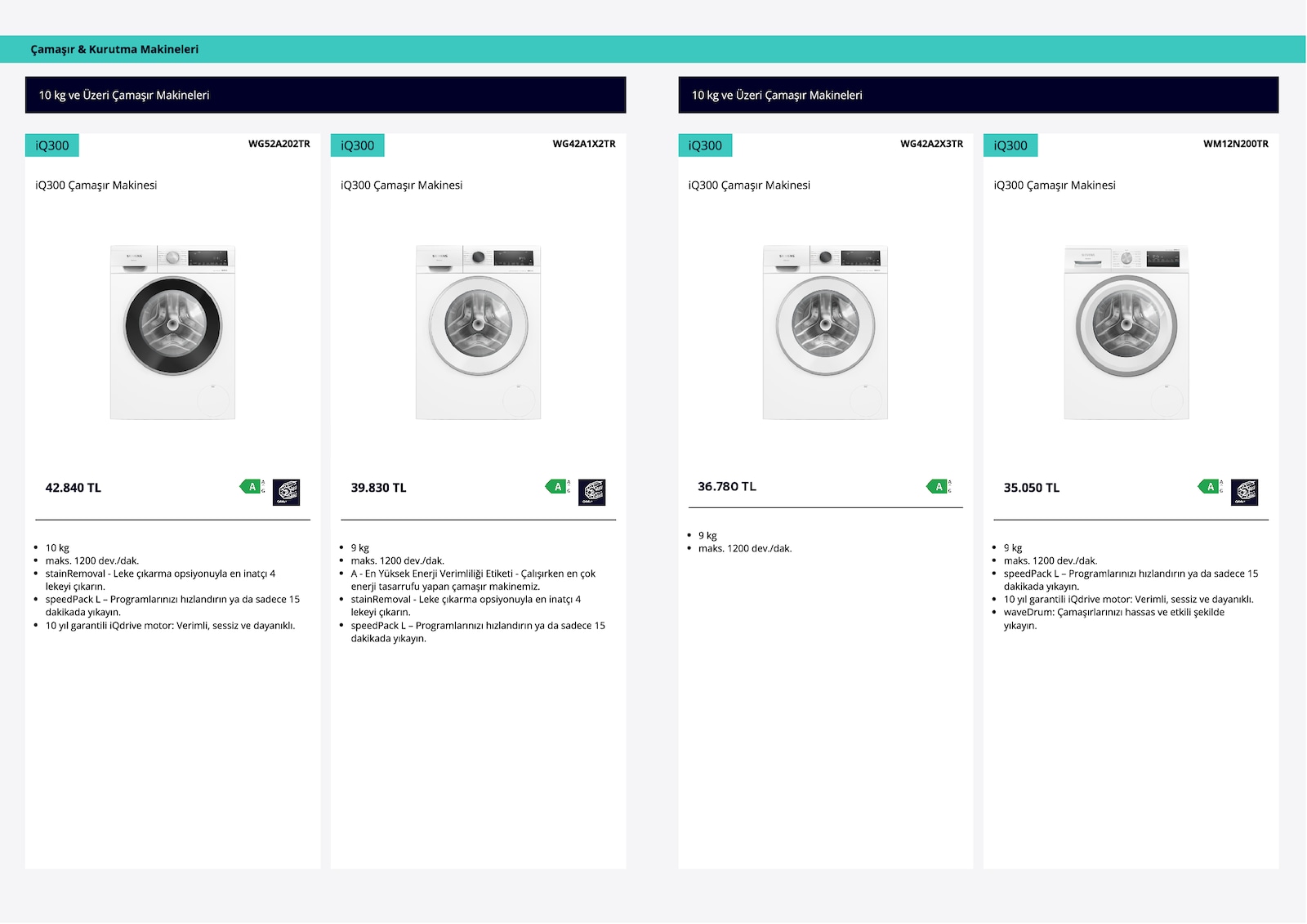This screenshot has height=924, width=1307.
Task: Click the iQdrive badge icon under WG42A1X2TR
Action: pyautogui.click(x=592, y=492)
